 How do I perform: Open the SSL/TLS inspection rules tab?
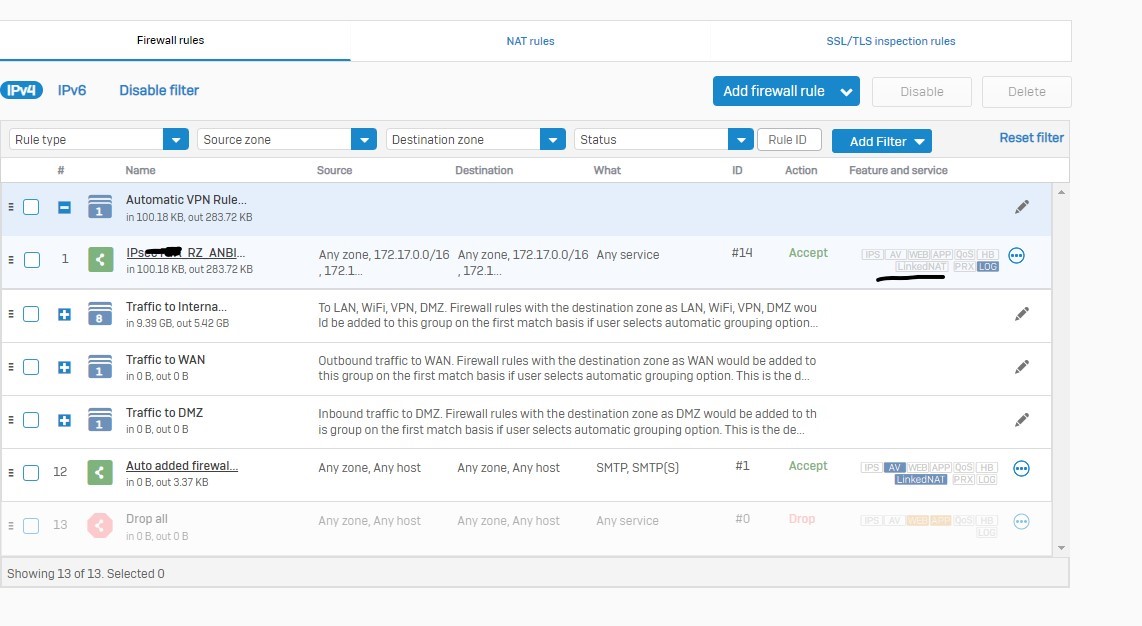pos(891,41)
